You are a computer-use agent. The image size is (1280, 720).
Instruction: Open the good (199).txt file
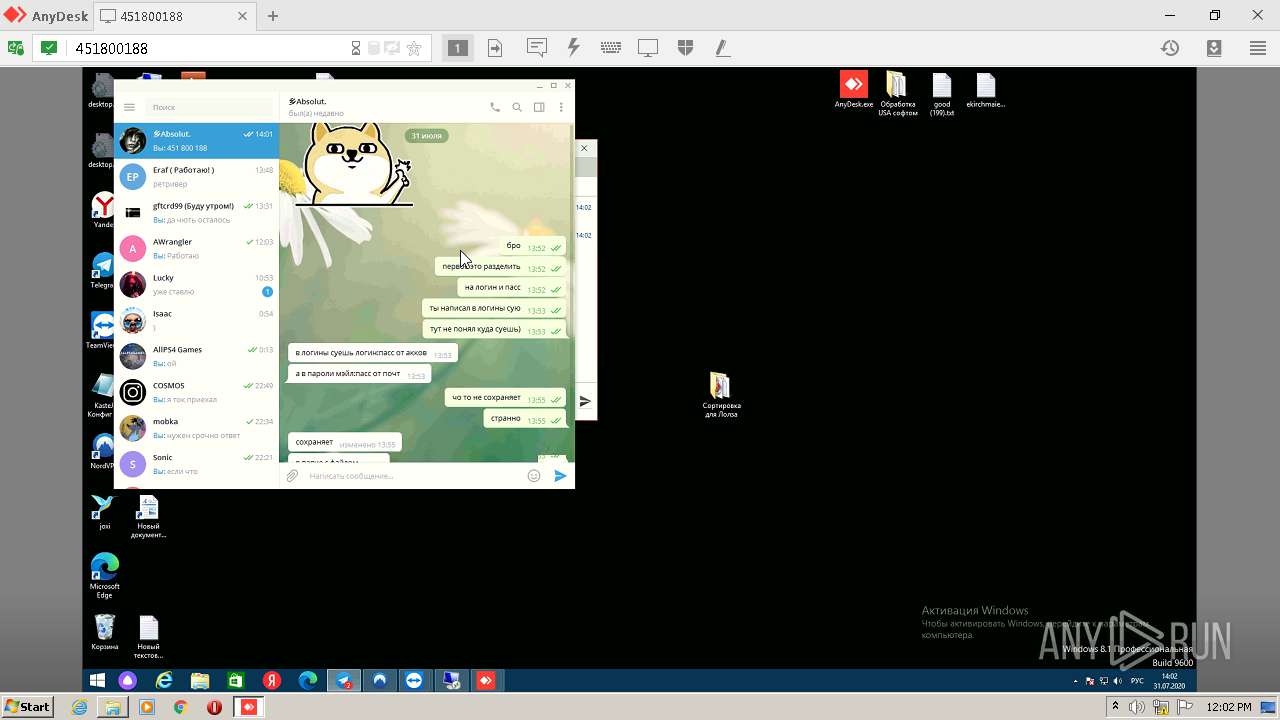942,94
